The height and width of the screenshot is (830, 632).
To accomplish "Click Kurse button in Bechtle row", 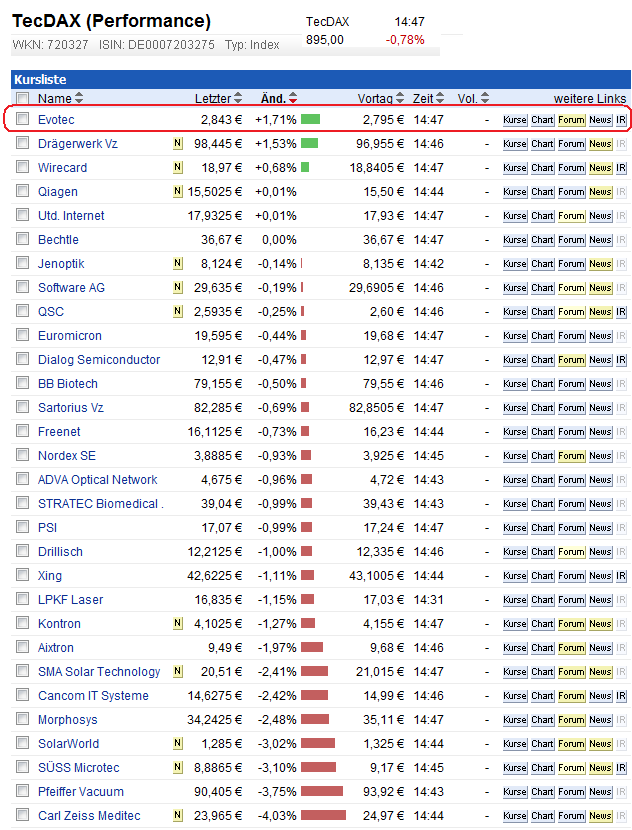I will point(515,240).
